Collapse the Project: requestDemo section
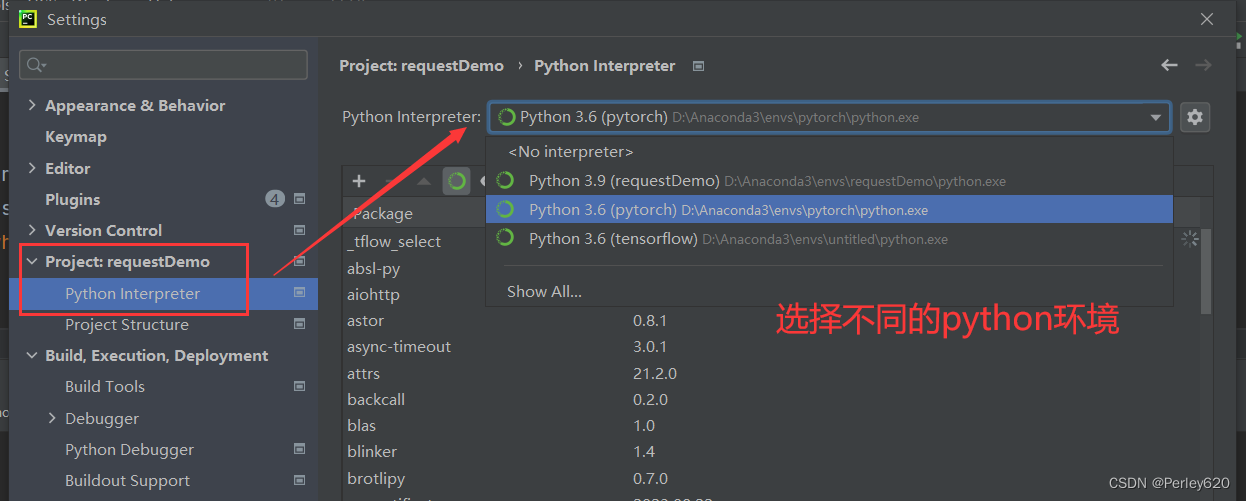 pyautogui.click(x=32, y=261)
